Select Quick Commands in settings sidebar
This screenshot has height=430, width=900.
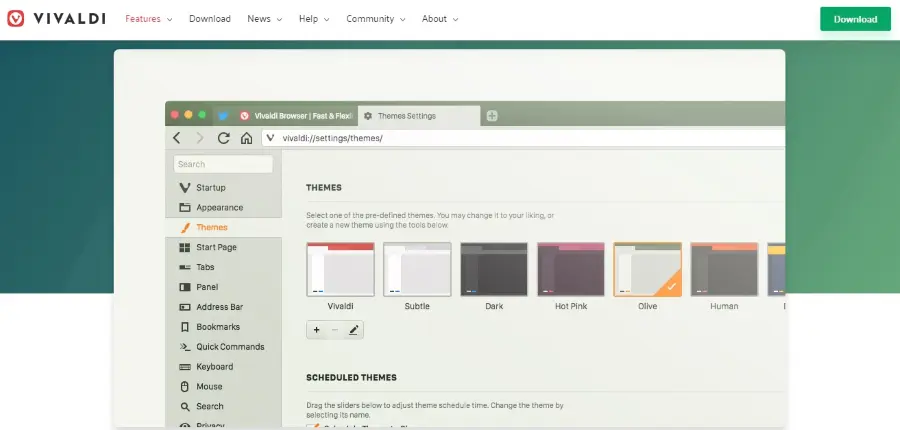[x=230, y=347]
